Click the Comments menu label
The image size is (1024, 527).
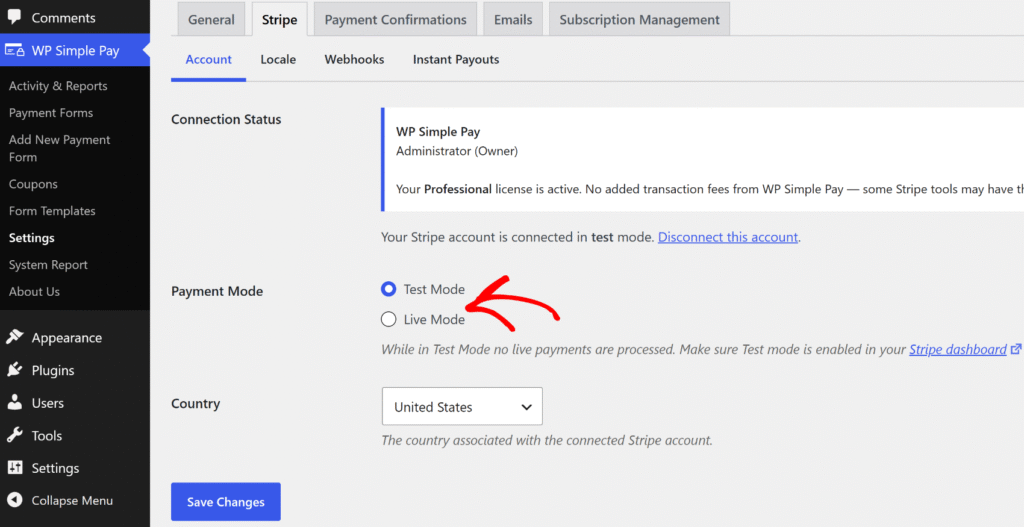click(x=63, y=18)
